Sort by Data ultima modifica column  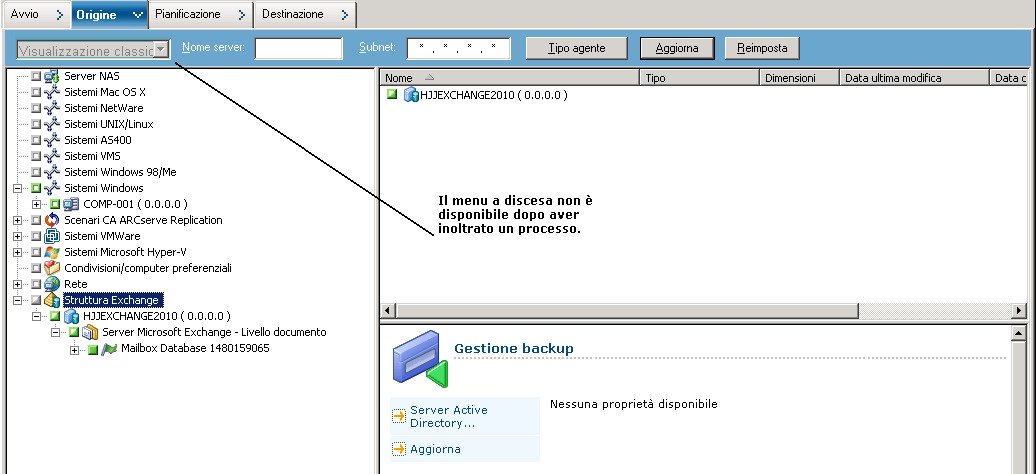[x=914, y=78]
